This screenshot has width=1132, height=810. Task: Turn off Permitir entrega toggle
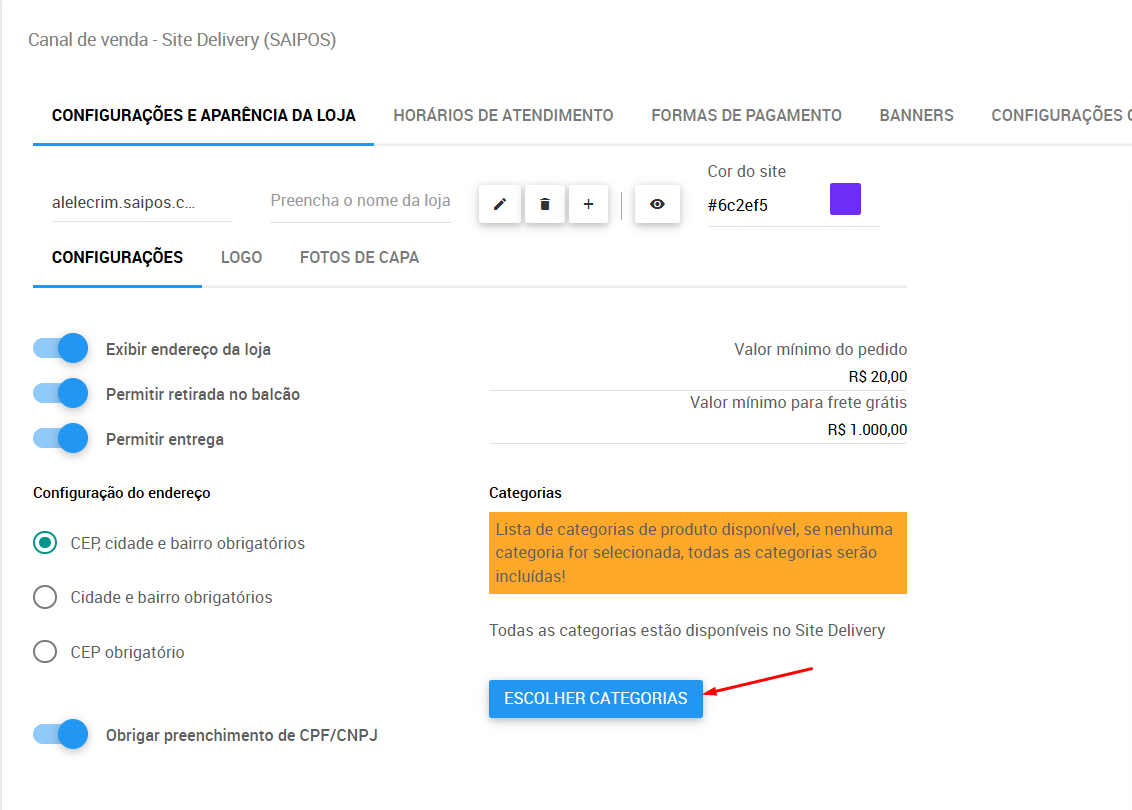pyautogui.click(x=61, y=438)
